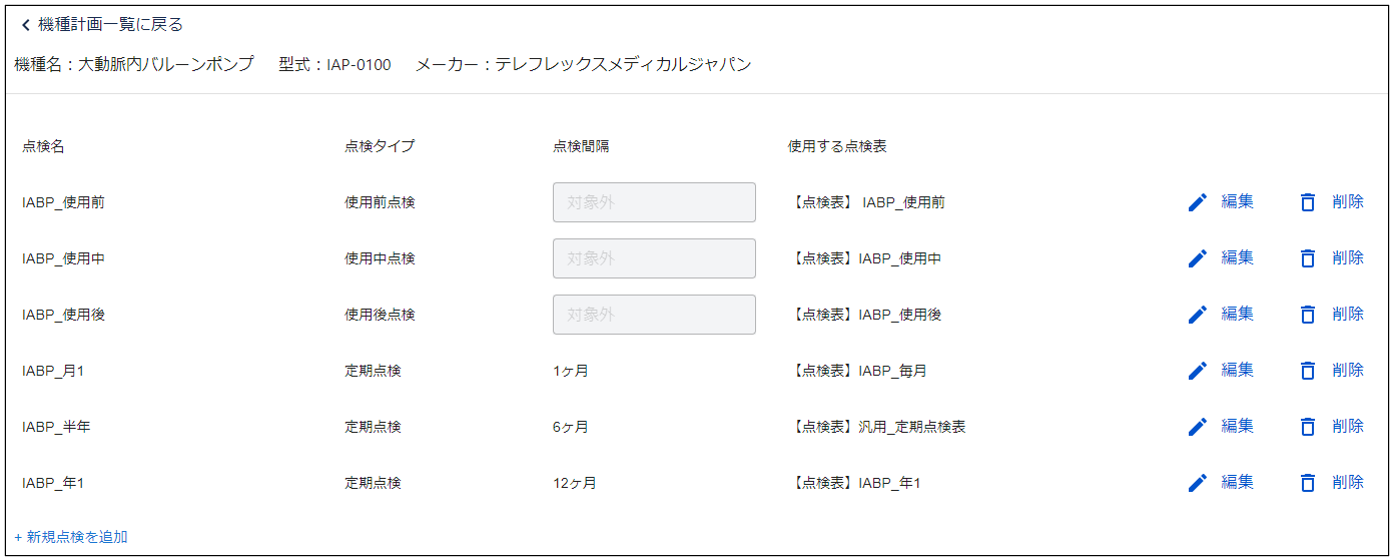Click 削除 link for IABP_使用中
The width and height of the screenshot is (1397, 560).
click(1347, 258)
